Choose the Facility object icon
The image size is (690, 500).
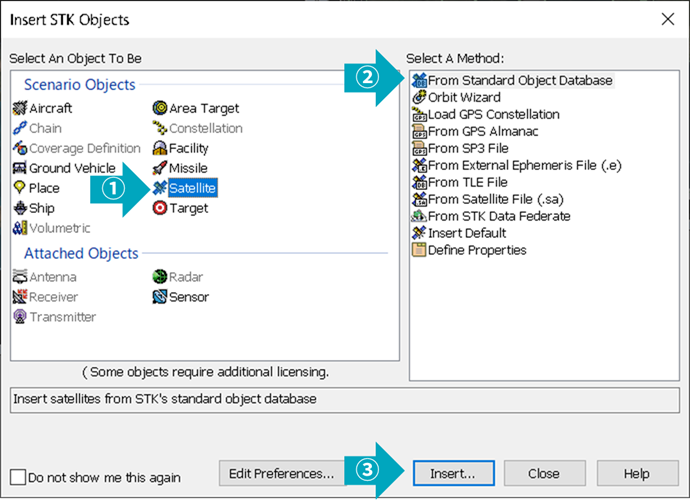(160, 148)
